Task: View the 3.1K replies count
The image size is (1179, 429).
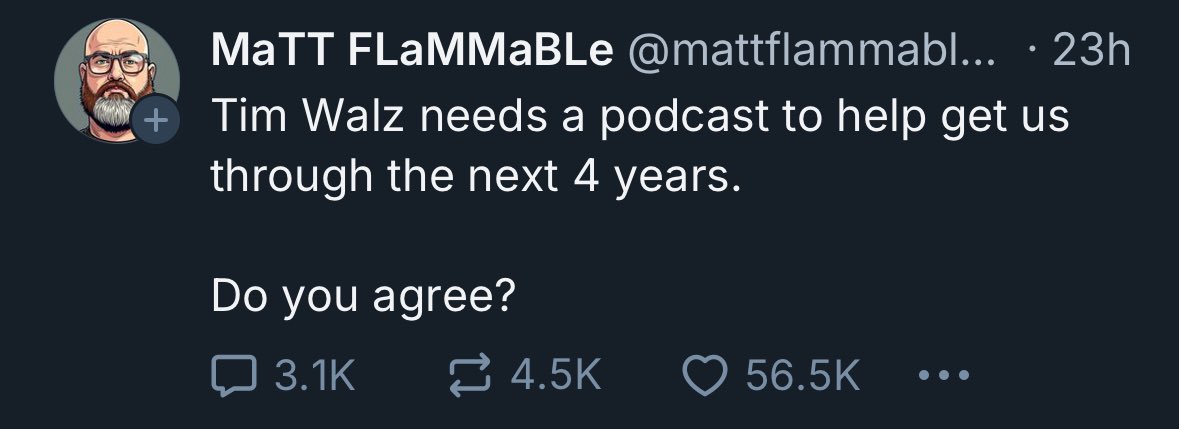Action: [314, 376]
